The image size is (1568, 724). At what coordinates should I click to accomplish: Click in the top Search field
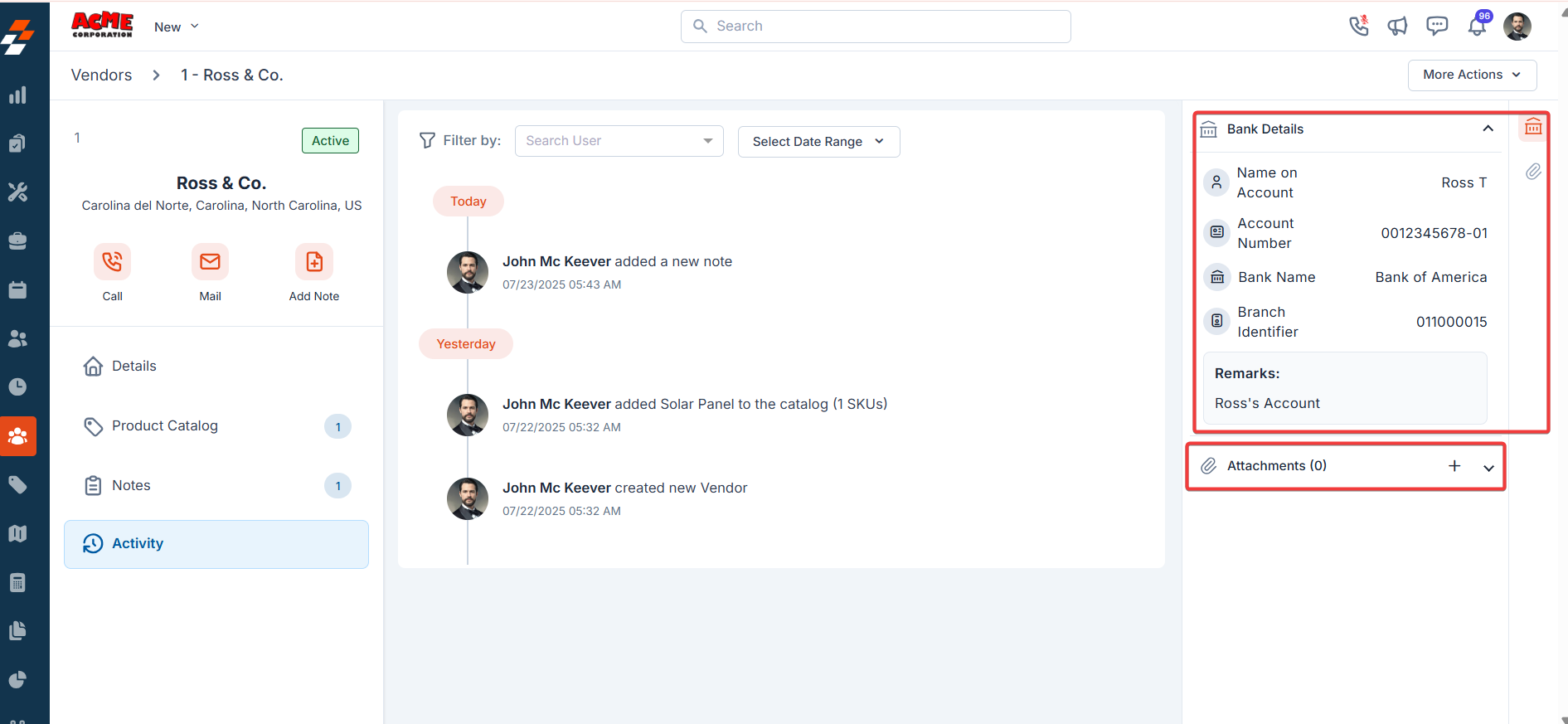[x=876, y=27]
